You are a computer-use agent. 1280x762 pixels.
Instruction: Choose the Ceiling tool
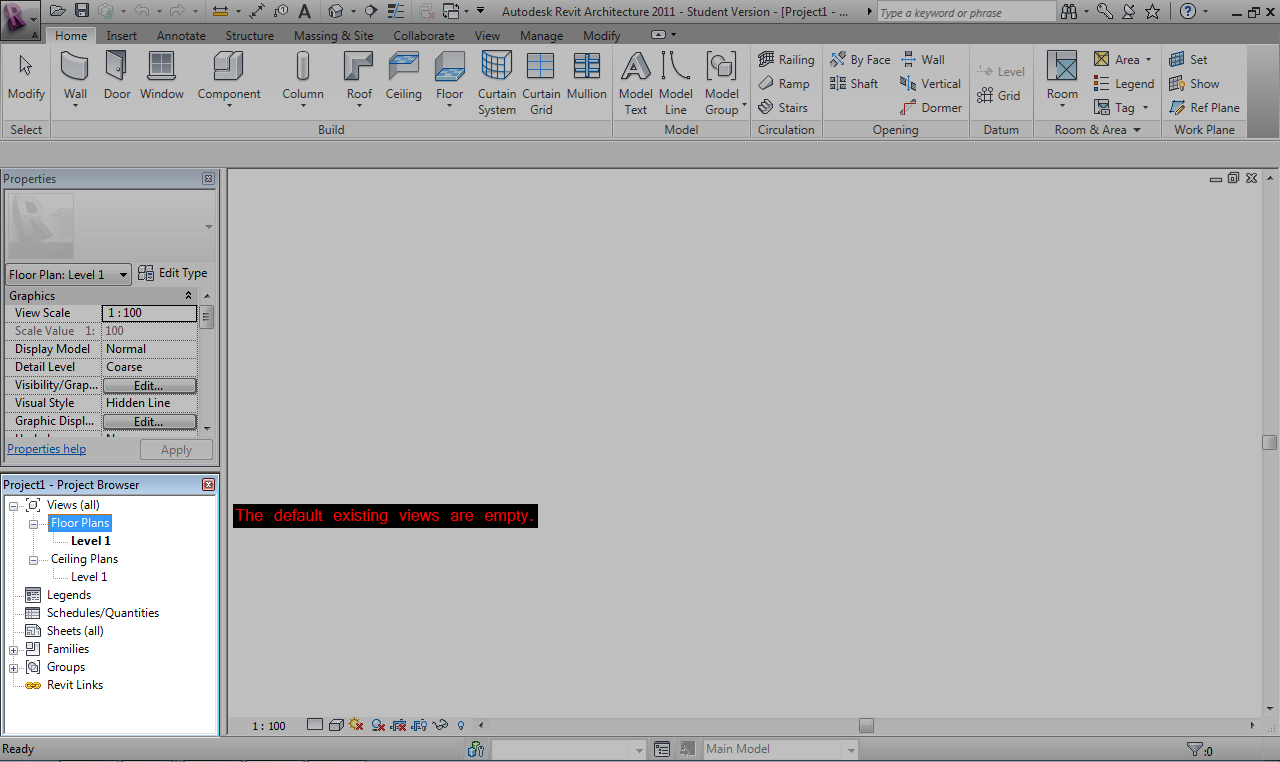(404, 76)
